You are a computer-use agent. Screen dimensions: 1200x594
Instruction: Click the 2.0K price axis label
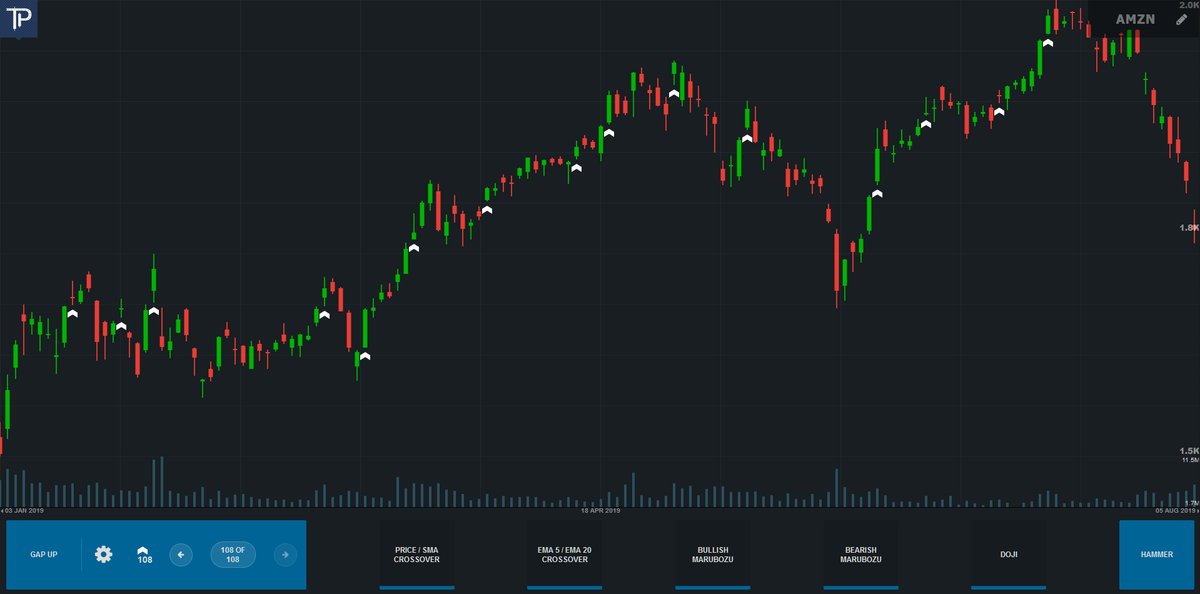pos(1189,6)
